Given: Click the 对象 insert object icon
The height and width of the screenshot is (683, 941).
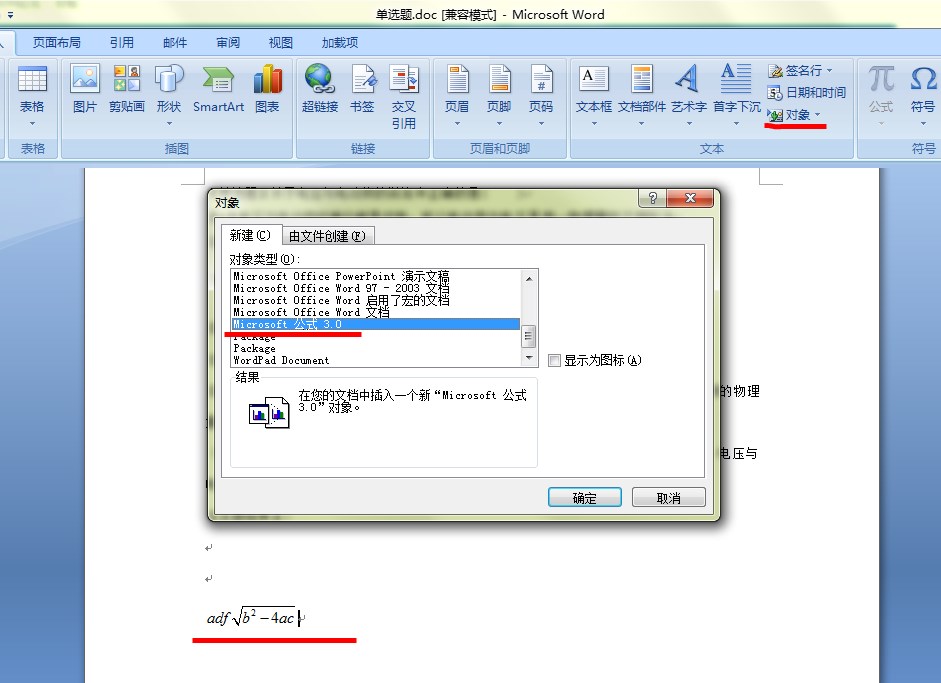Looking at the screenshot, I should [x=775, y=115].
